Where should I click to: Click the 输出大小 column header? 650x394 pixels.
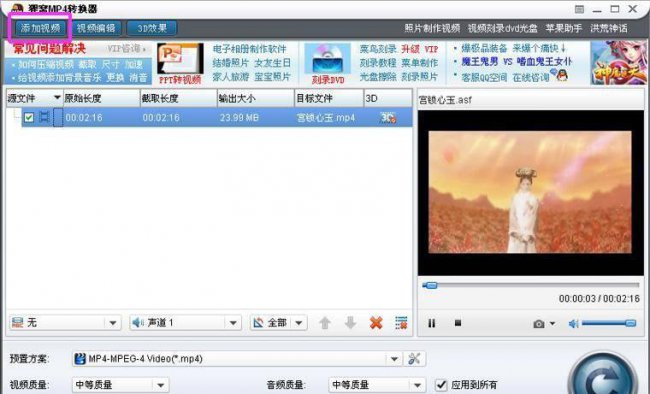tap(255, 98)
